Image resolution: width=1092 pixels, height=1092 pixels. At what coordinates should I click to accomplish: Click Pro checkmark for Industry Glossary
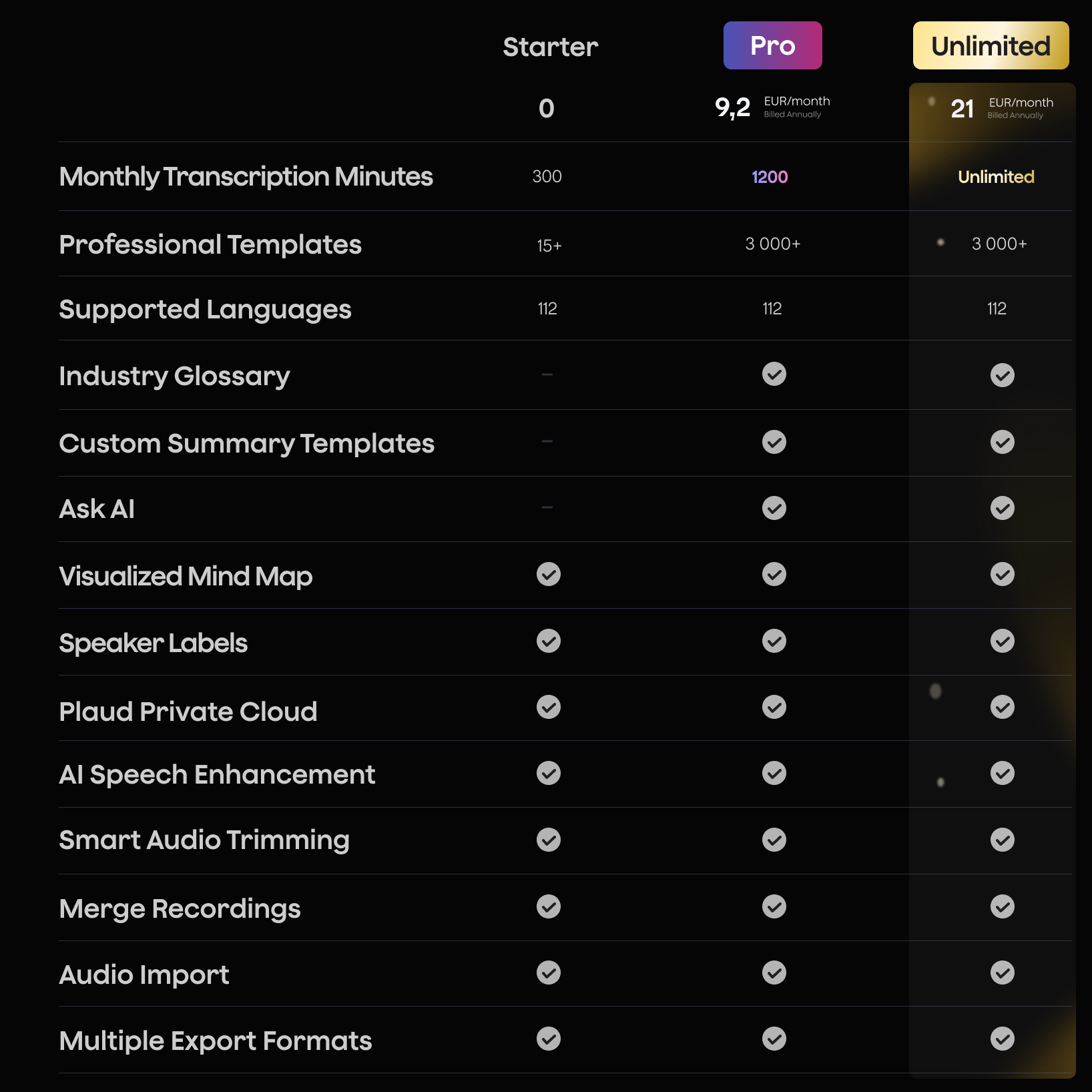point(774,374)
